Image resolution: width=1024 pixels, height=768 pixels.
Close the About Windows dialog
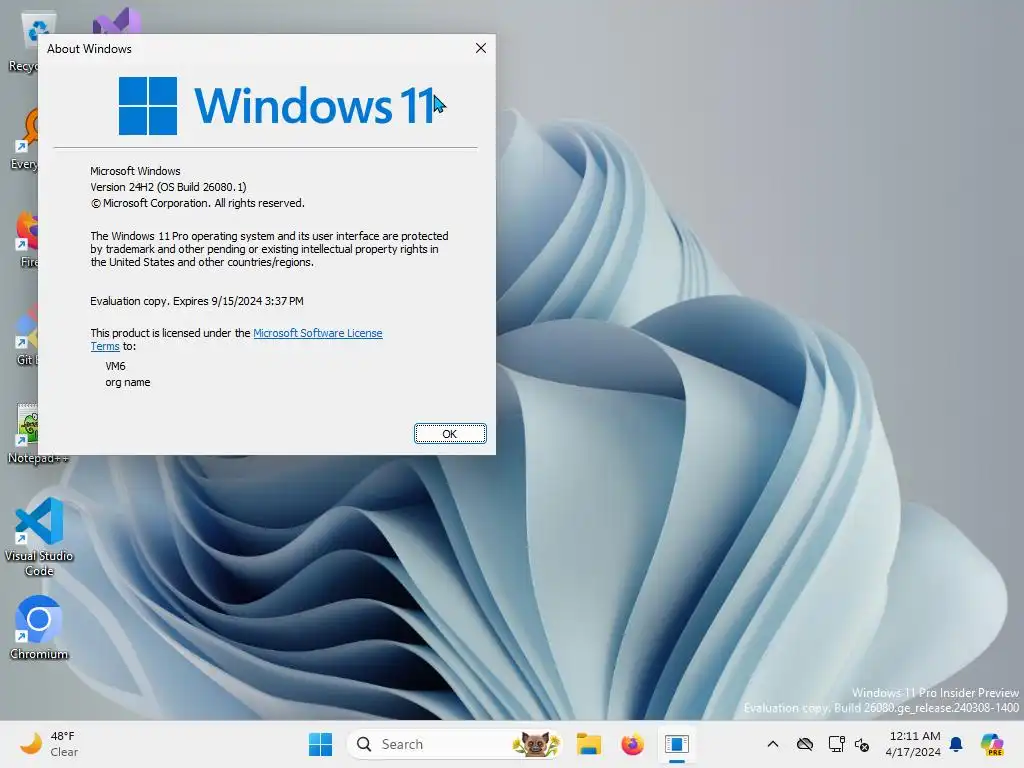click(x=481, y=48)
